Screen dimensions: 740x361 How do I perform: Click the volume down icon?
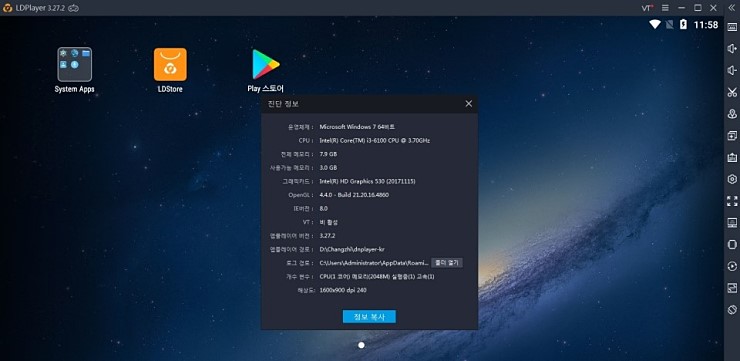pos(732,70)
